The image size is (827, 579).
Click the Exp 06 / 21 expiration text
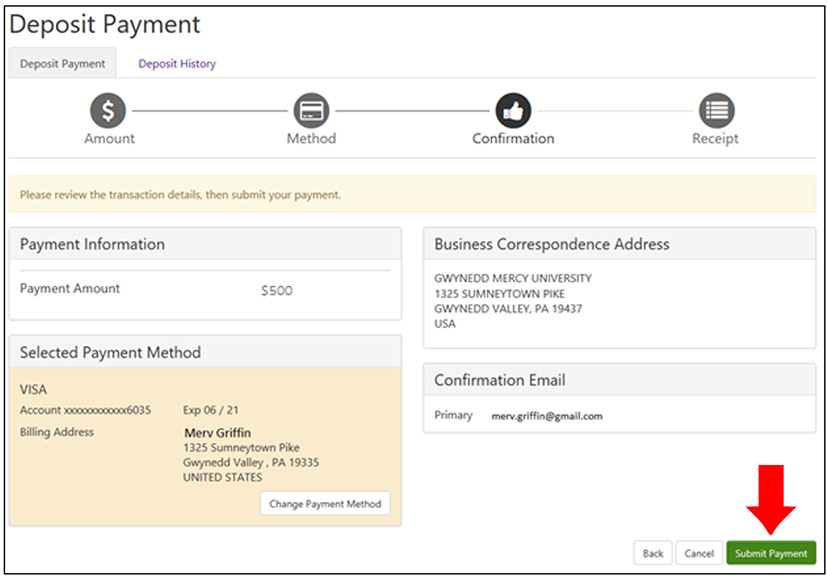click(211, 410)
